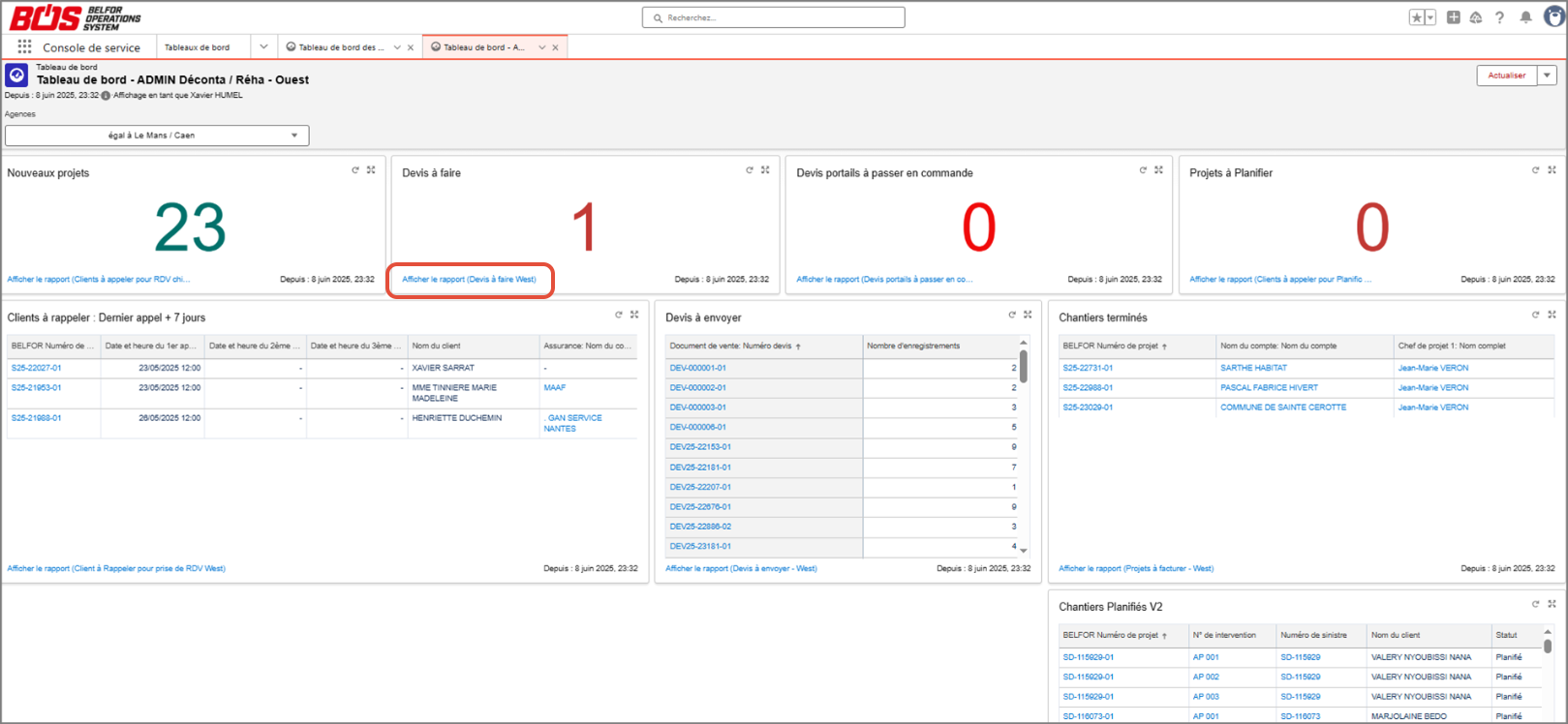Click the Nouveaux projets metric 23

[x=190, y=227]
